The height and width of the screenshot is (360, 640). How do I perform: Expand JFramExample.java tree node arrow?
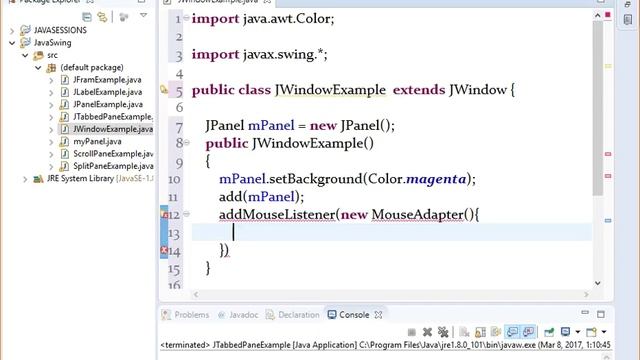[51, 80]
